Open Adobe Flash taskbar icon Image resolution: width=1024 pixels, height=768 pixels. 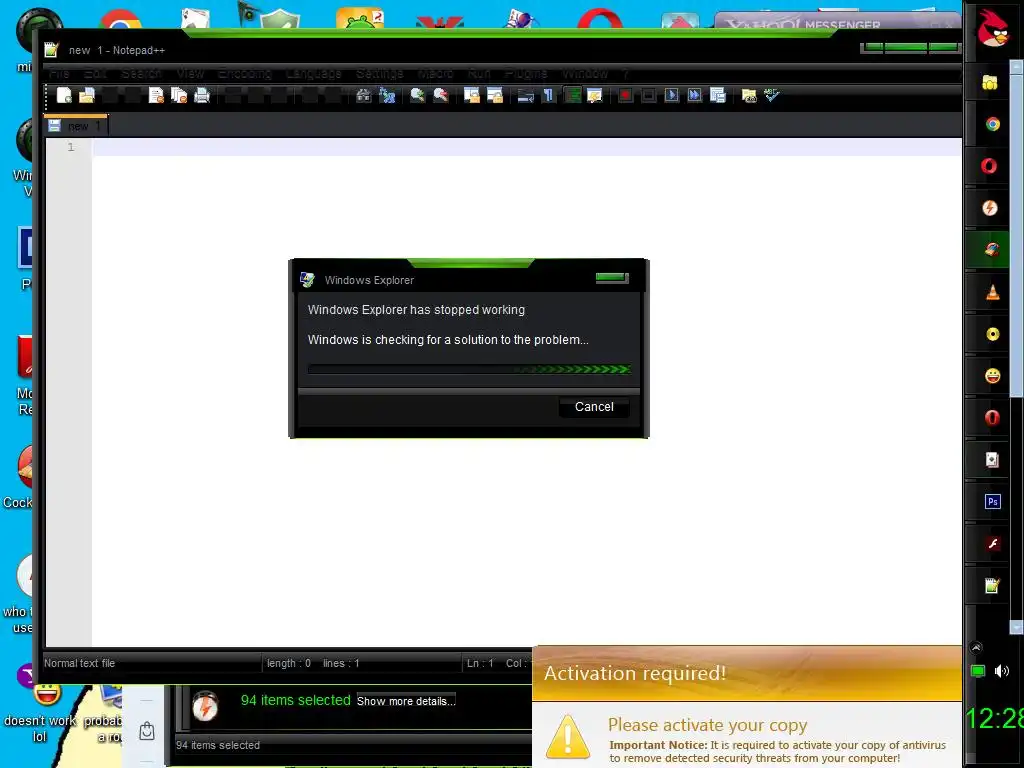point(993,543)
